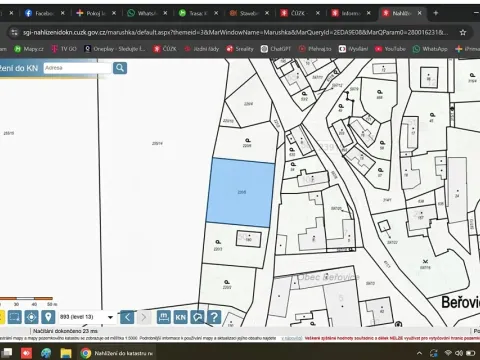Activate the rectangle zoom selection tool

(14, 317)
